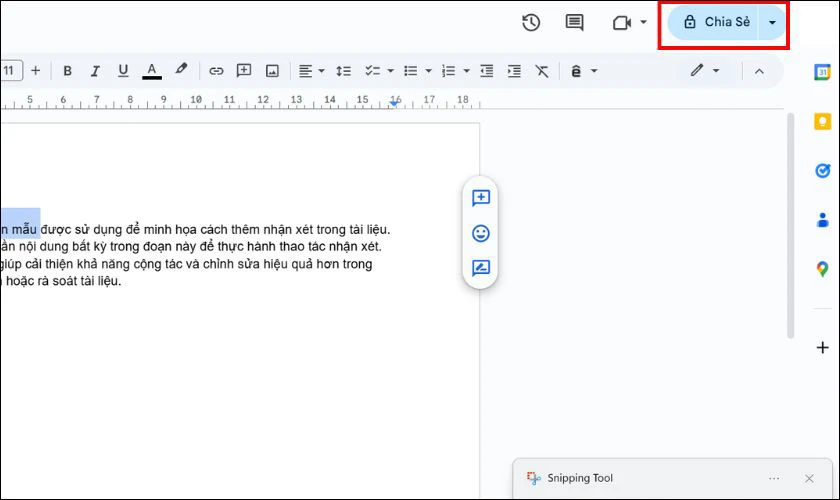The image size is (840, 500).
Task: Open Google Maps side panel
Action: pos(822,268)
